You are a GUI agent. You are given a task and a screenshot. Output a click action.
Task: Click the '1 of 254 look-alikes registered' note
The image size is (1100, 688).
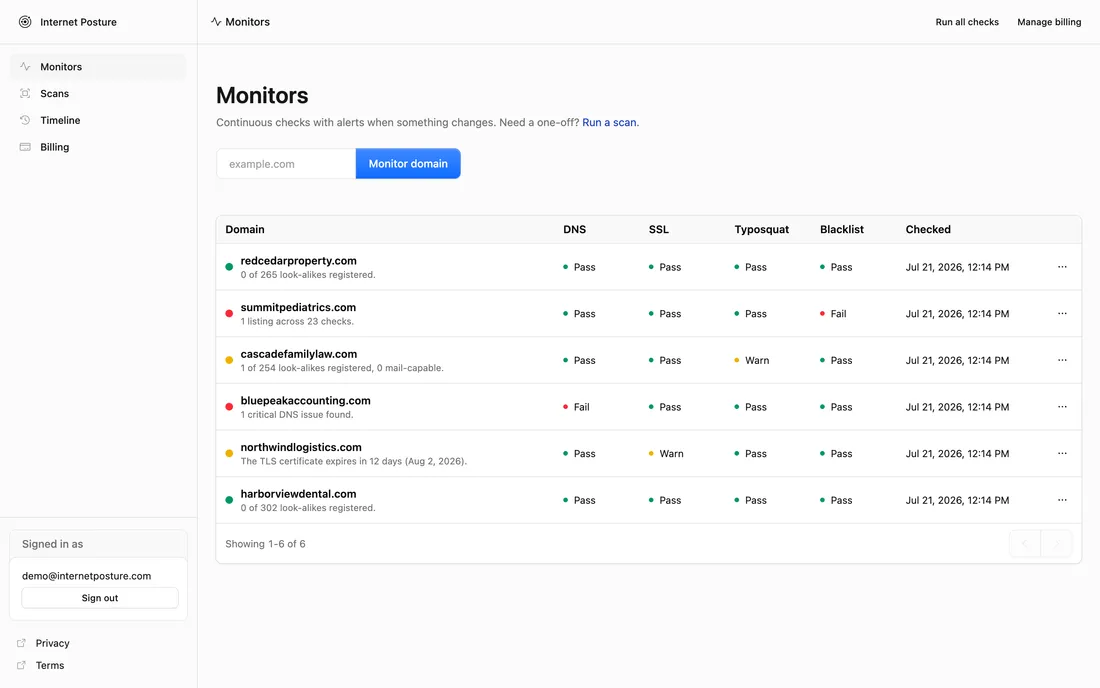click(x=342, y=367)
